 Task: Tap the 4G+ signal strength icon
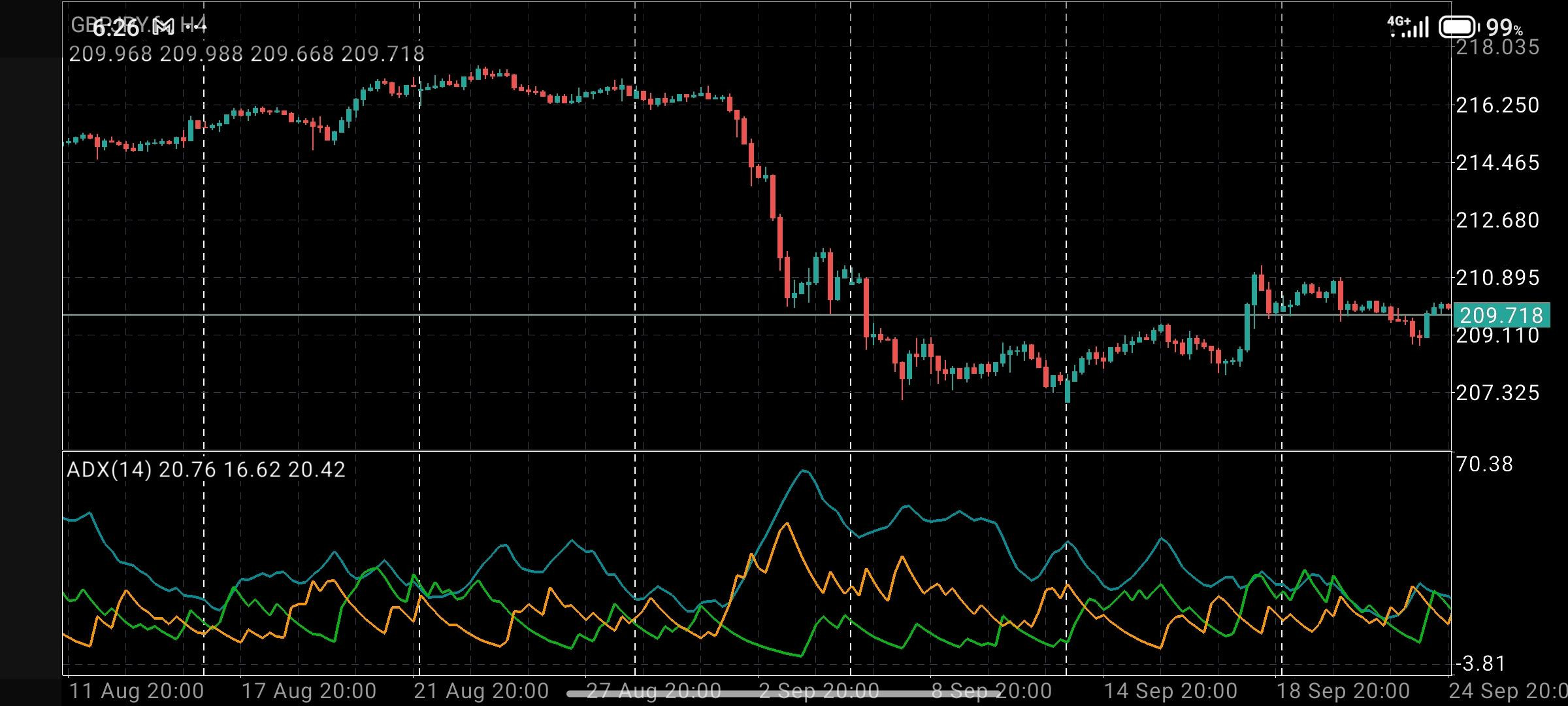click(1409, 26)
